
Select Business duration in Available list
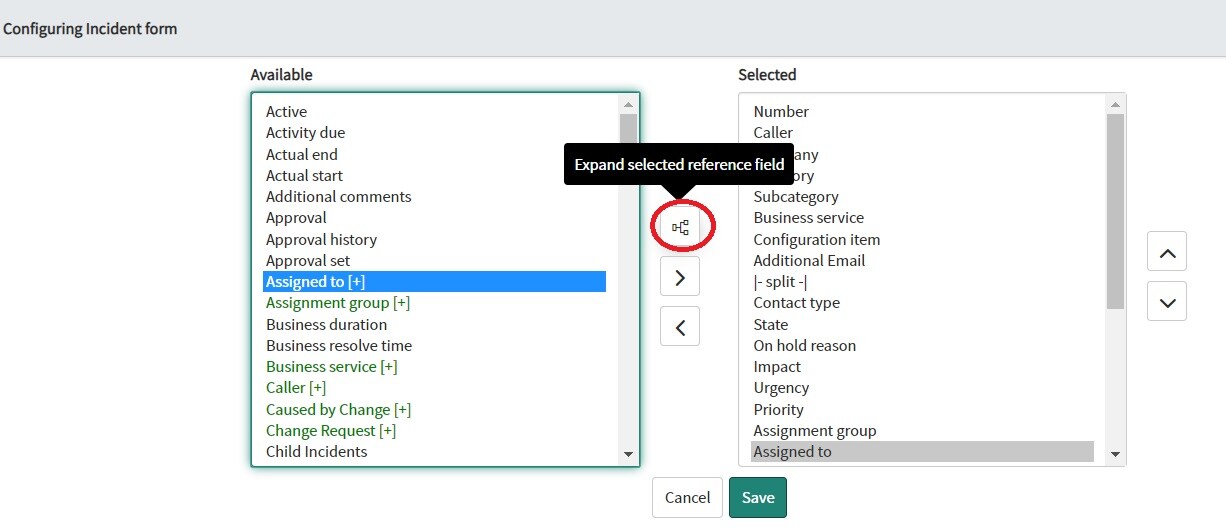[434, 325]
